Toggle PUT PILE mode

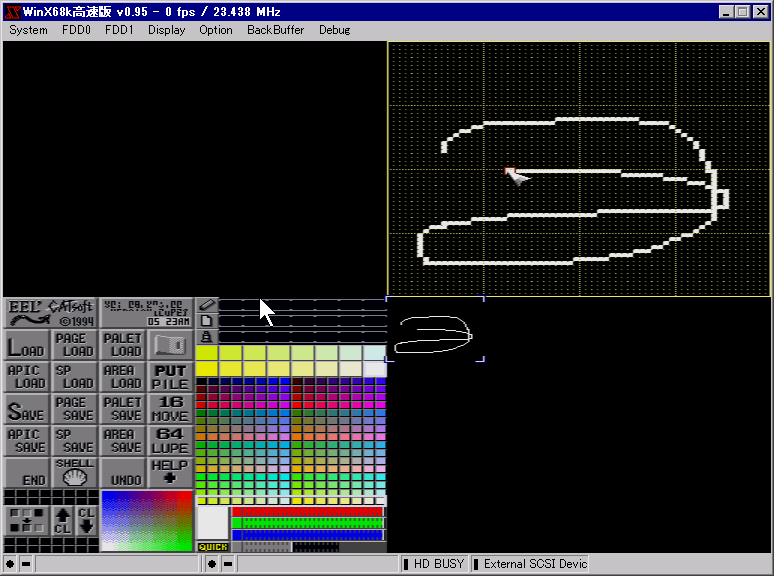tap(169, 377)
